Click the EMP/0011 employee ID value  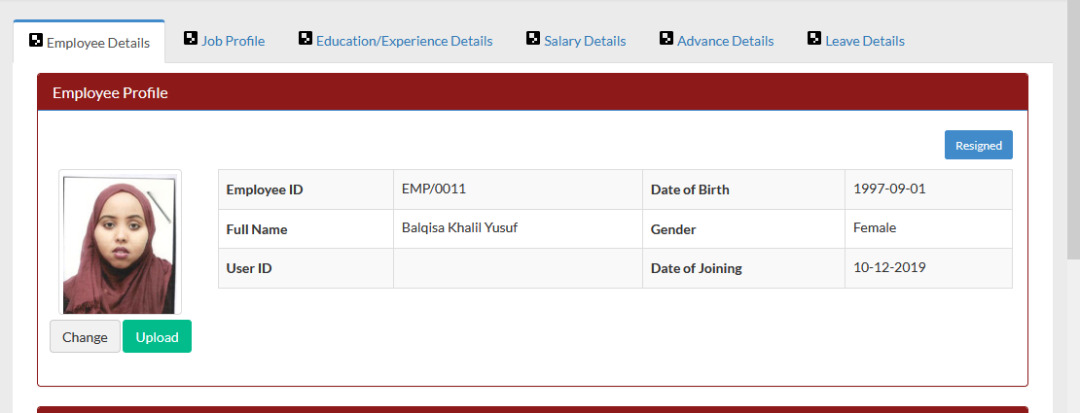pyautogui.click(x=434, y=189)
